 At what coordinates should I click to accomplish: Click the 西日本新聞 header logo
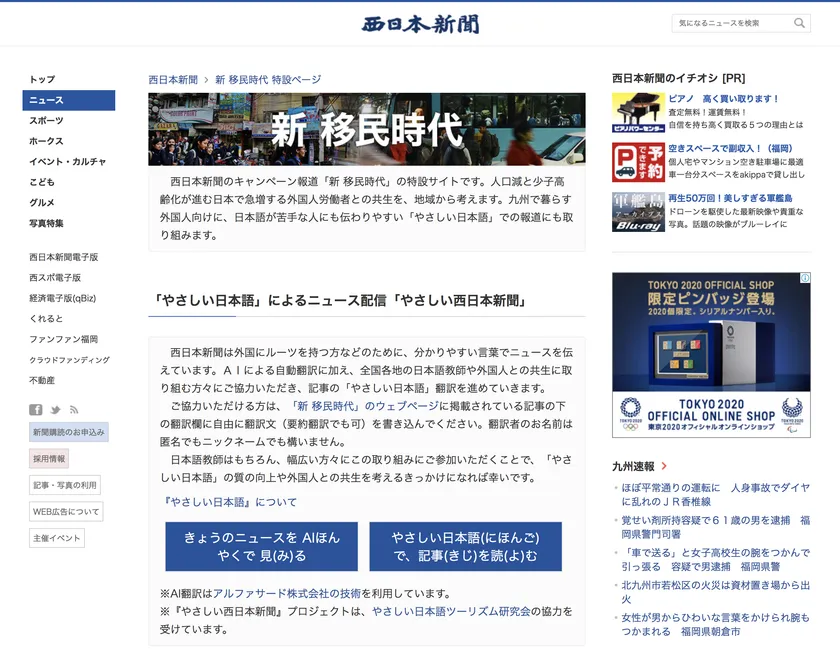(x=420, y=24)
